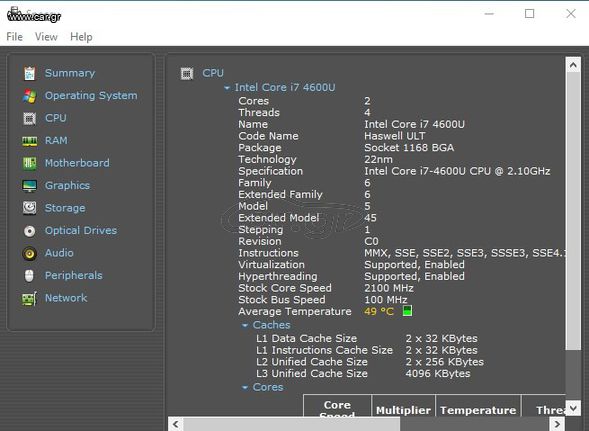Click the 4096 KBytes L3 cache value
This screenshot has height=431, width=589.
click(438, 374)
